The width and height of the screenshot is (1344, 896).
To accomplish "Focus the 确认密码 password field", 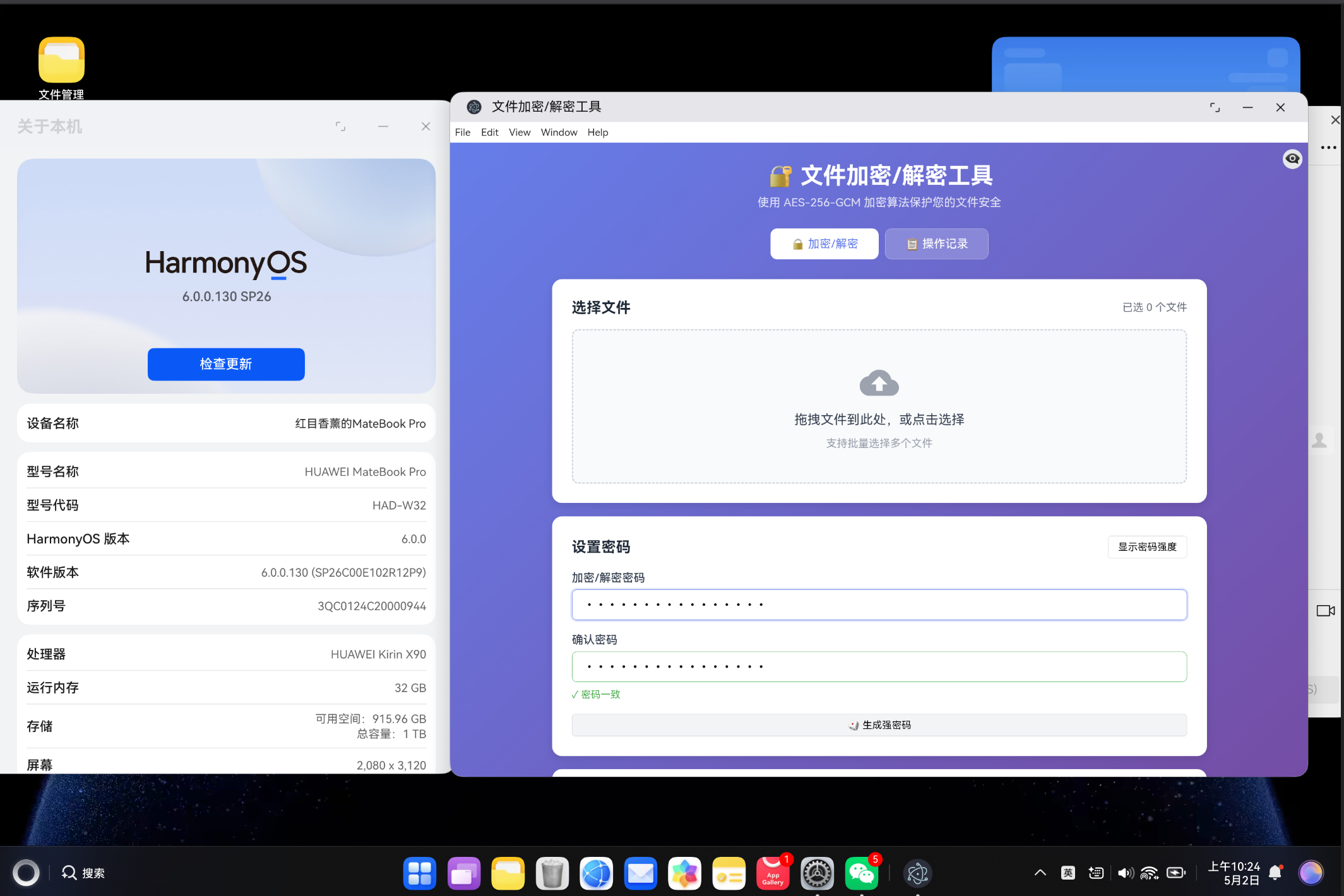I will 879,666.
